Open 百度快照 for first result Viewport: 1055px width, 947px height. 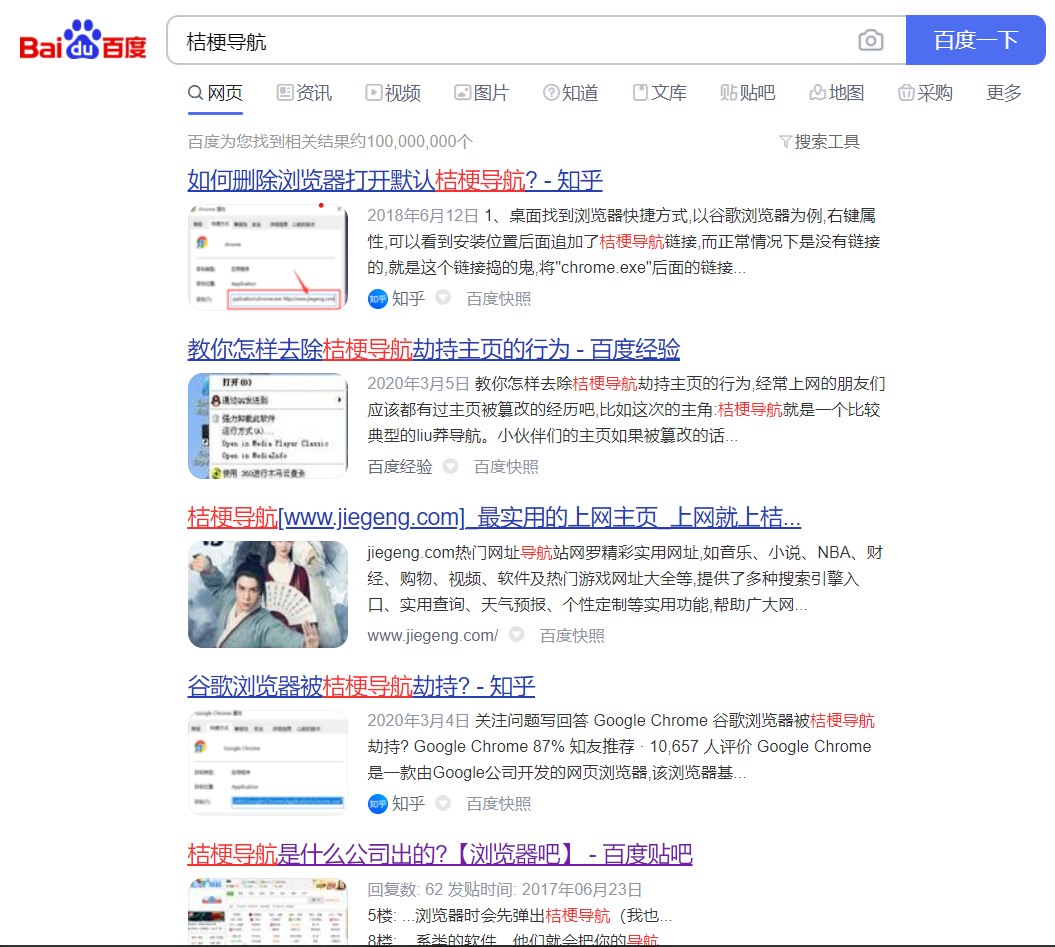pyautogui.click(x=499, y=299)
